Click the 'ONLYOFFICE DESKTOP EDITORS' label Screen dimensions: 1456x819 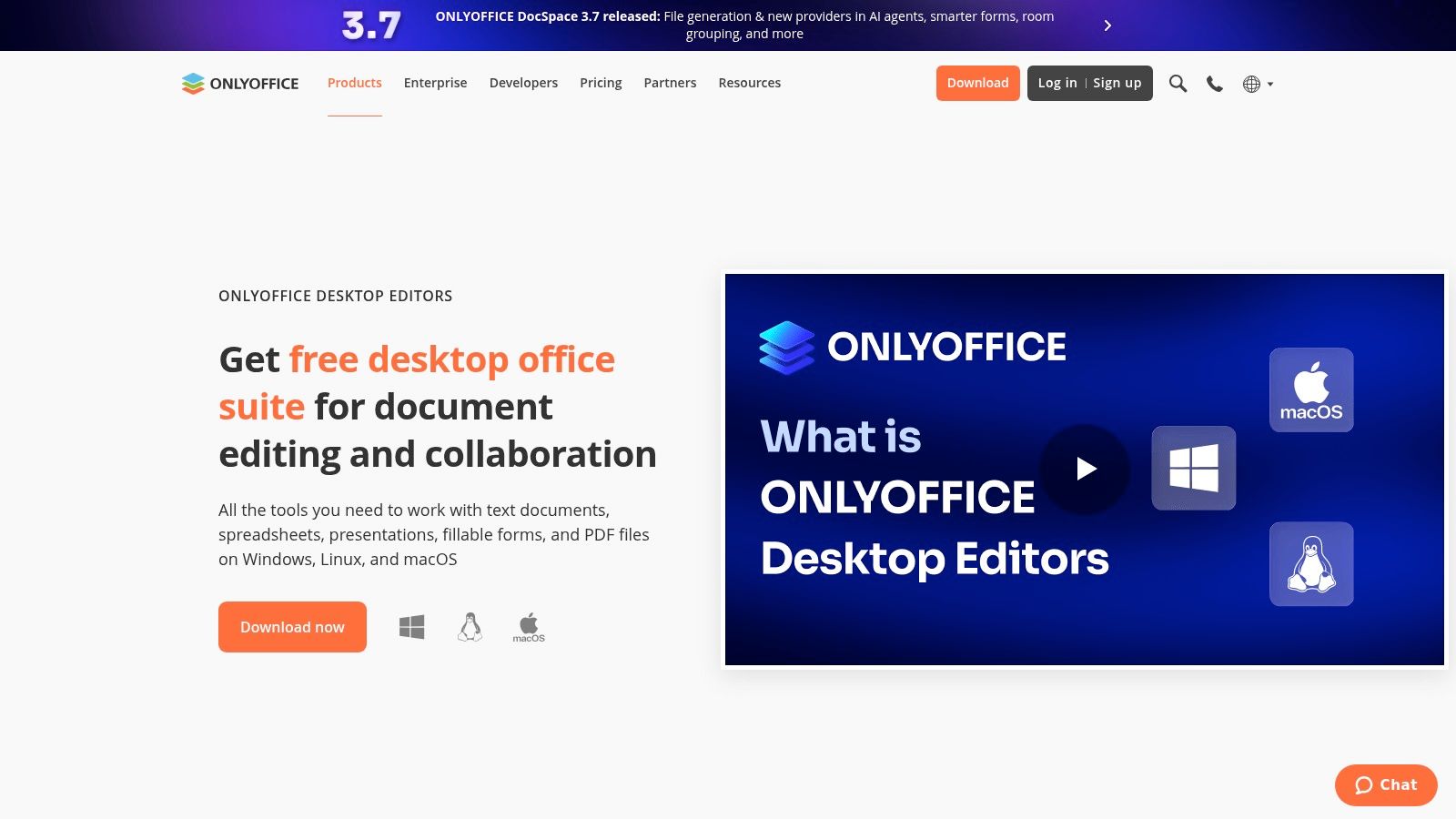(335, 296)
